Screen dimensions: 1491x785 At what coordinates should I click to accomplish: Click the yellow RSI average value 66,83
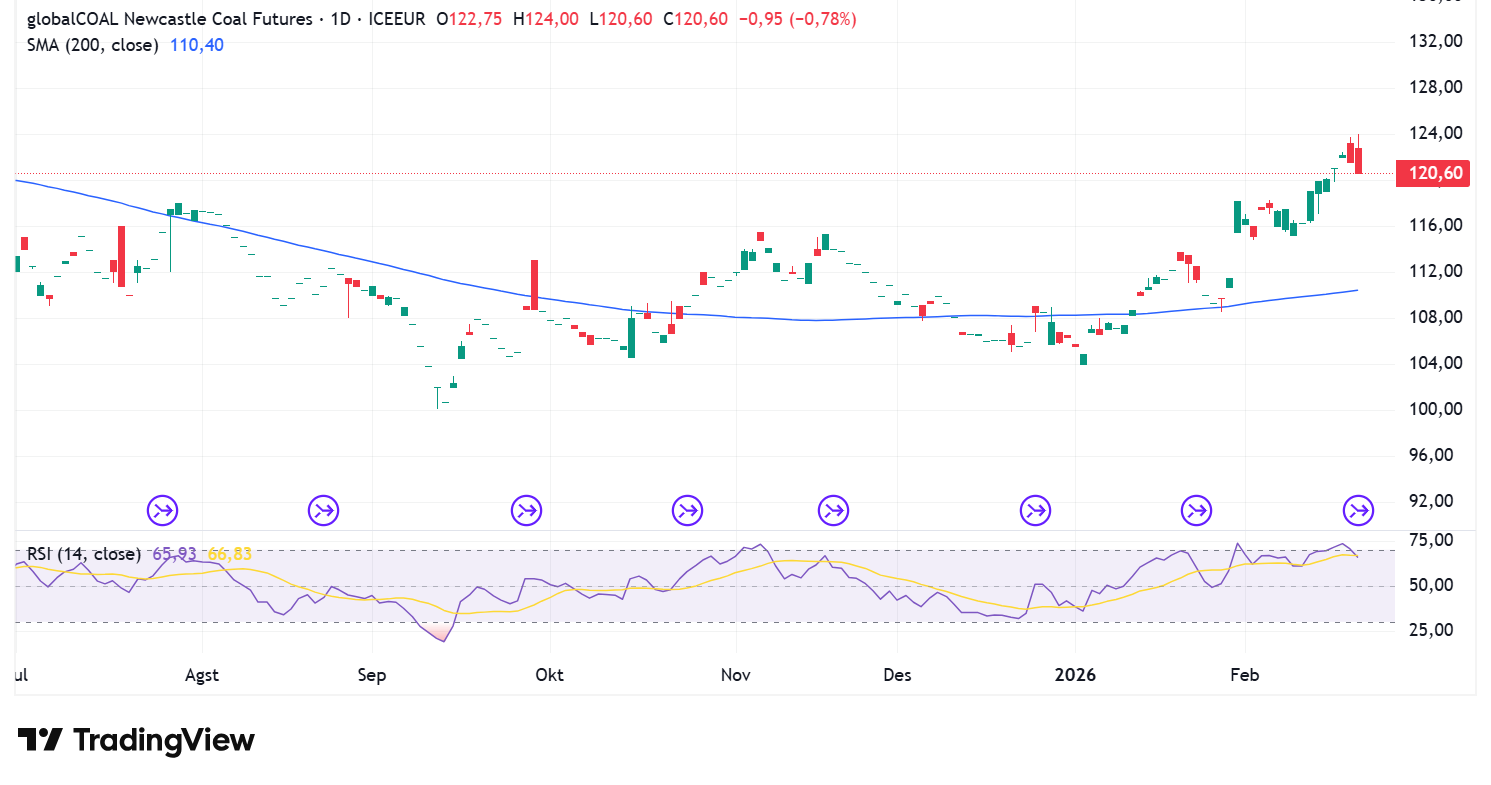click(229, 554)
